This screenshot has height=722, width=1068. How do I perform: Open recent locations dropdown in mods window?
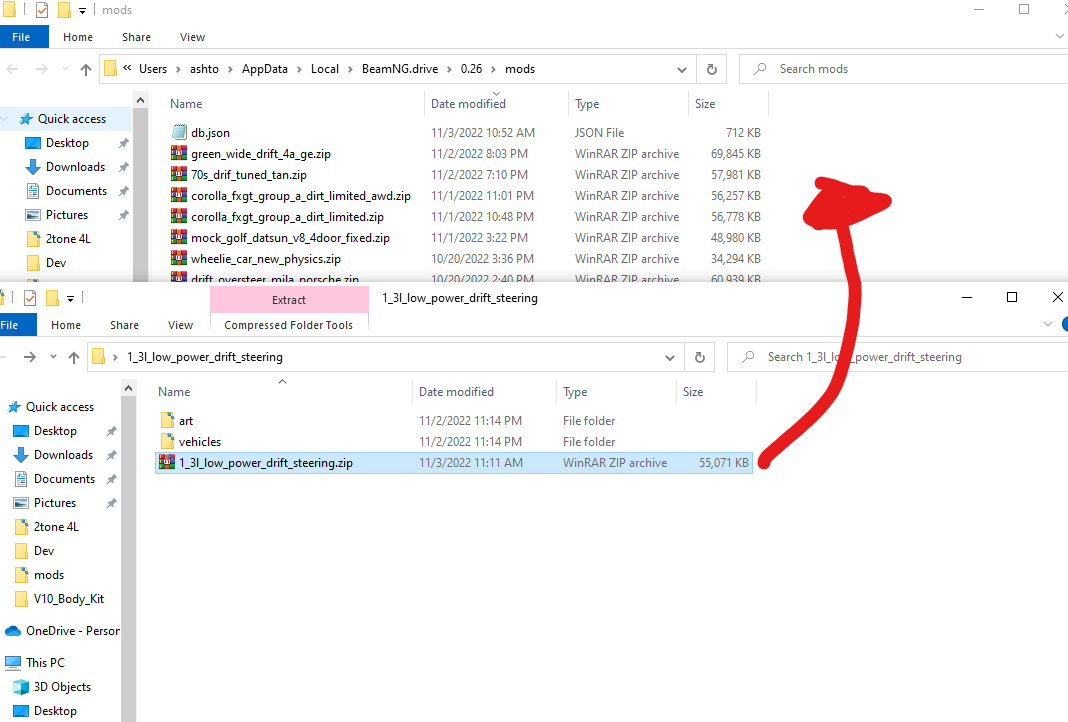65,69
